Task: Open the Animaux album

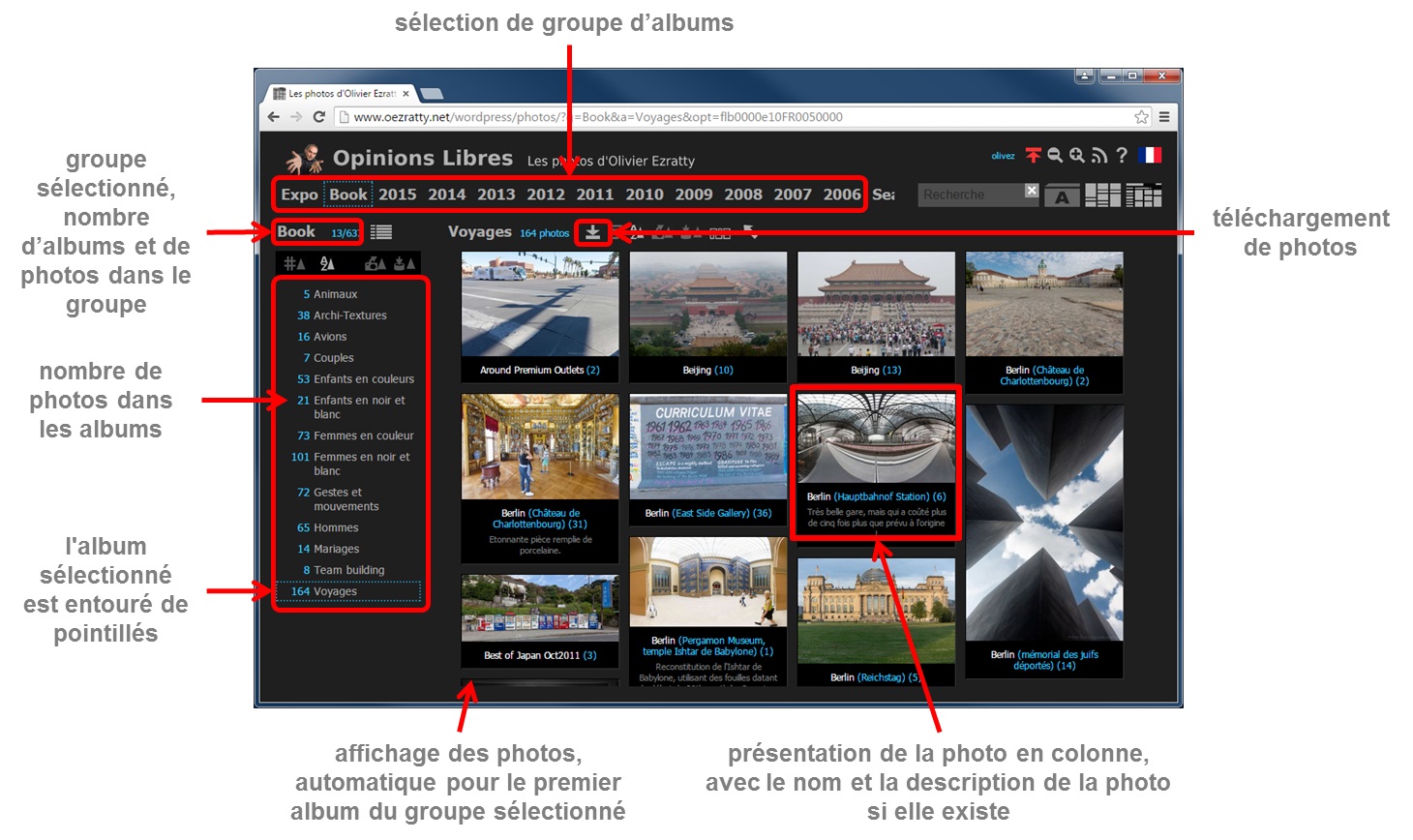Action: pos(335,294)
